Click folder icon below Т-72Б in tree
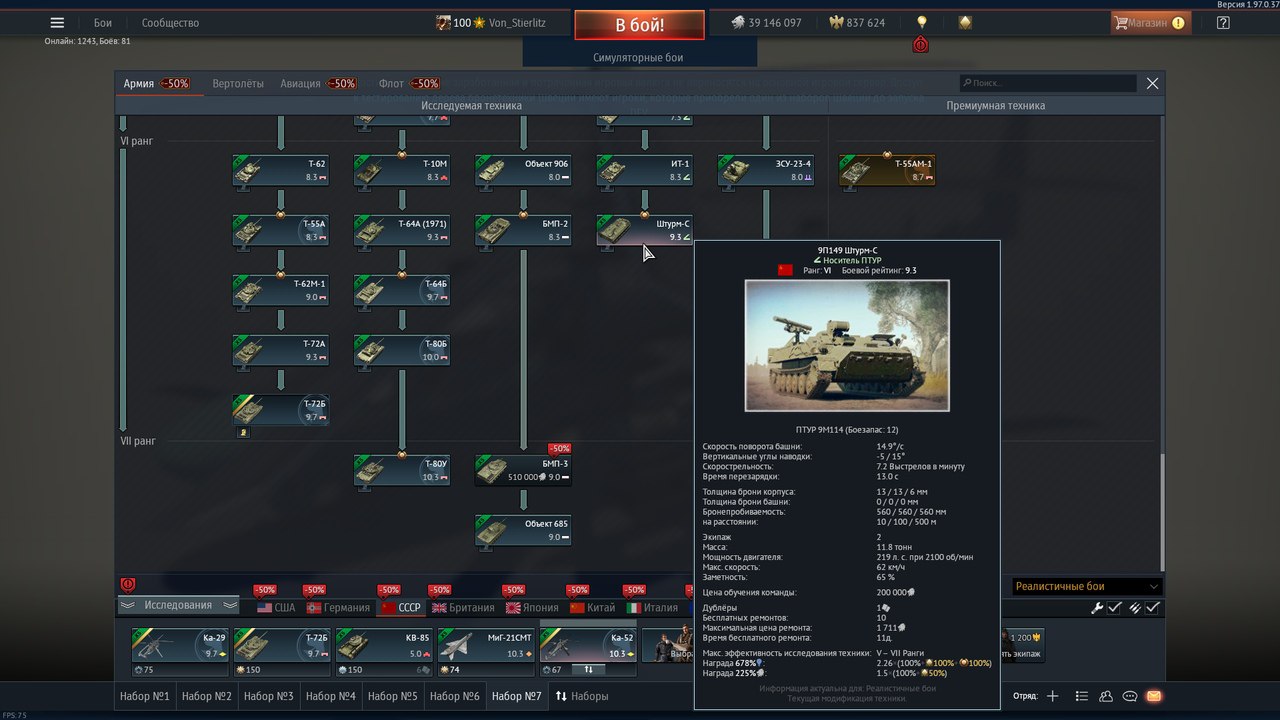This screenshot has height=720, width=1280. [243, 432]
